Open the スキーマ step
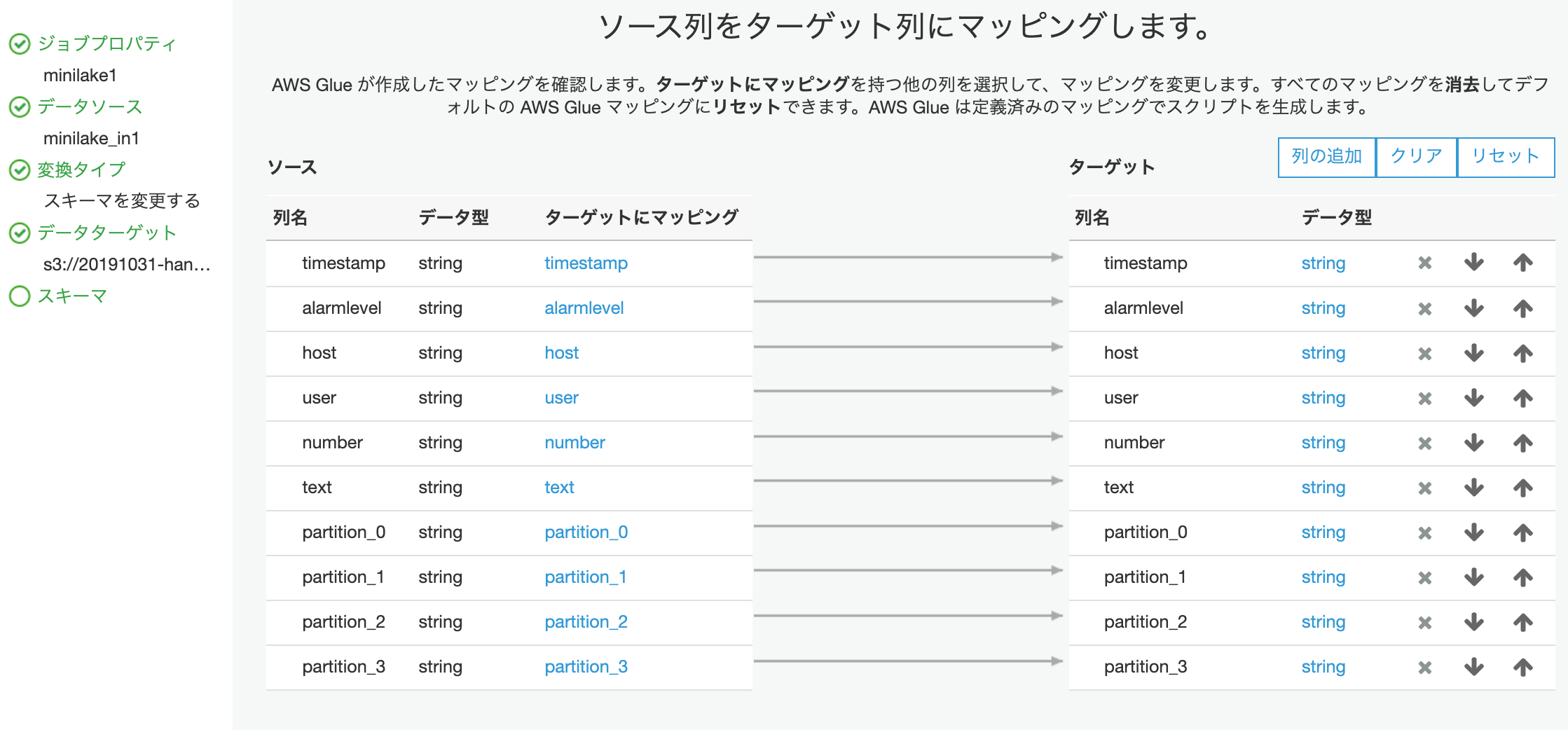The width and height of the screenshot is (1568, 730). (71, 296)
